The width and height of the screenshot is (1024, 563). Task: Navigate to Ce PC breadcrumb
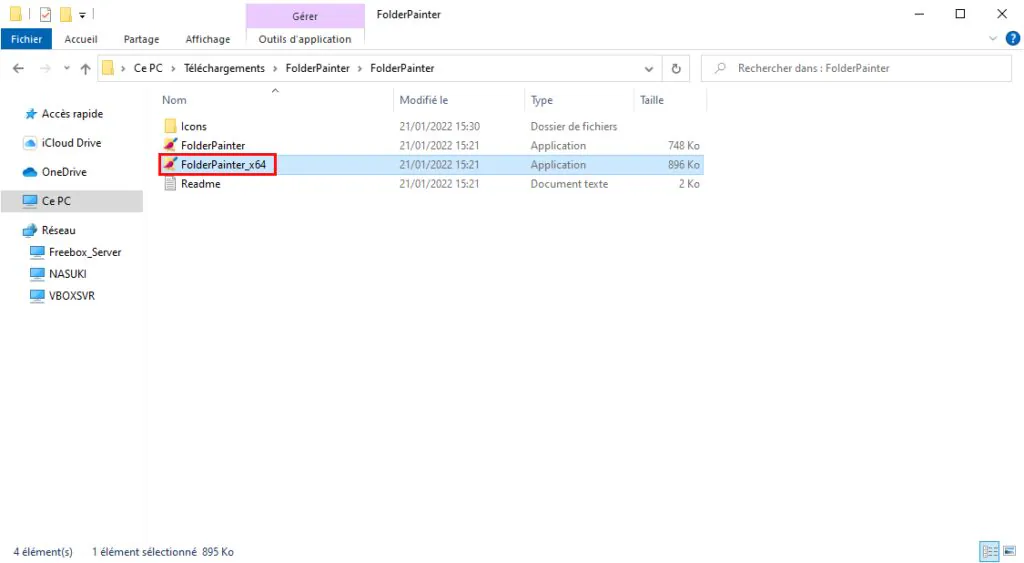coord(148,68)
